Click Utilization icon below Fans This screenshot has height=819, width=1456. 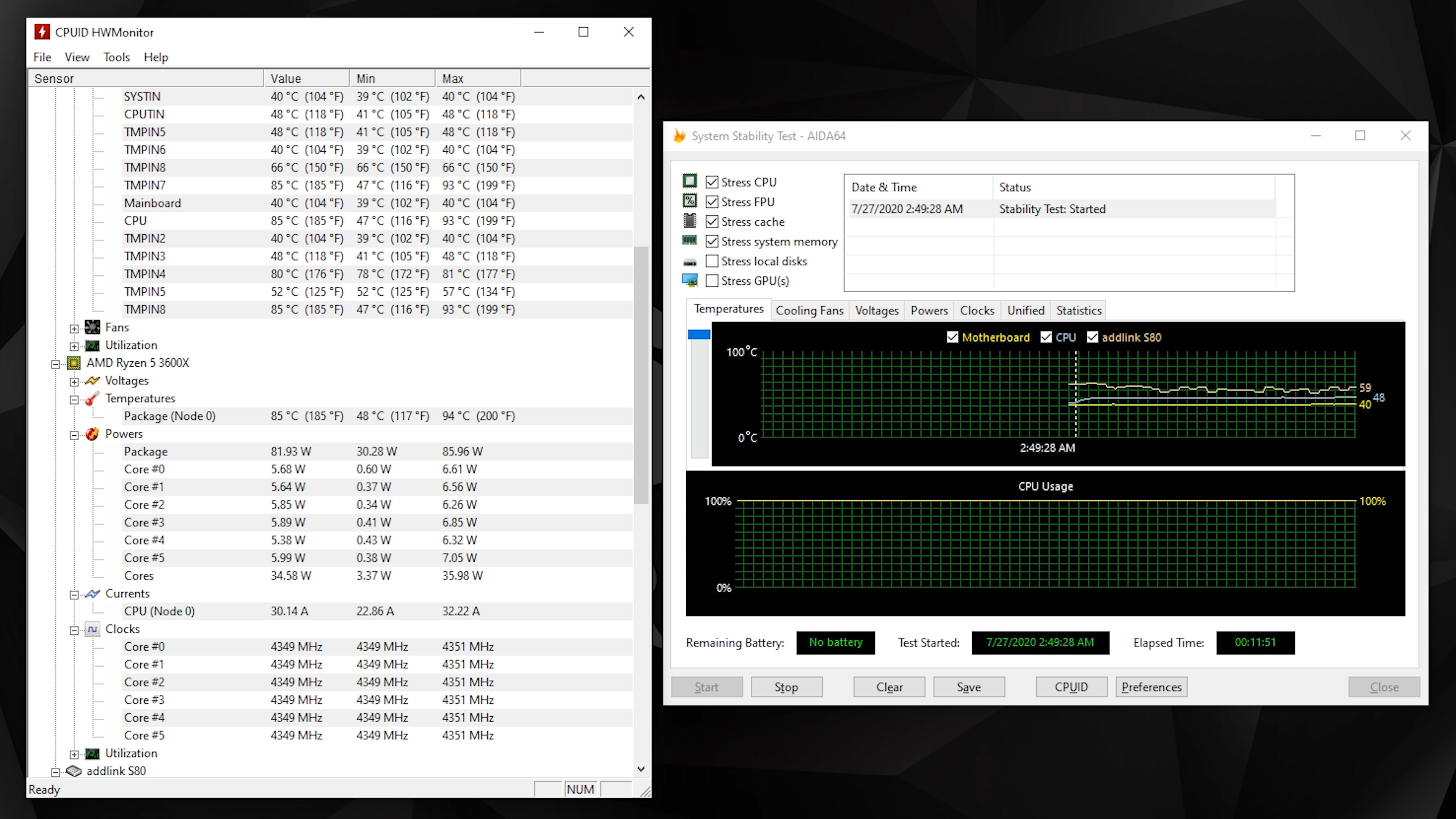pyautogui.click(x=92, y=345)
